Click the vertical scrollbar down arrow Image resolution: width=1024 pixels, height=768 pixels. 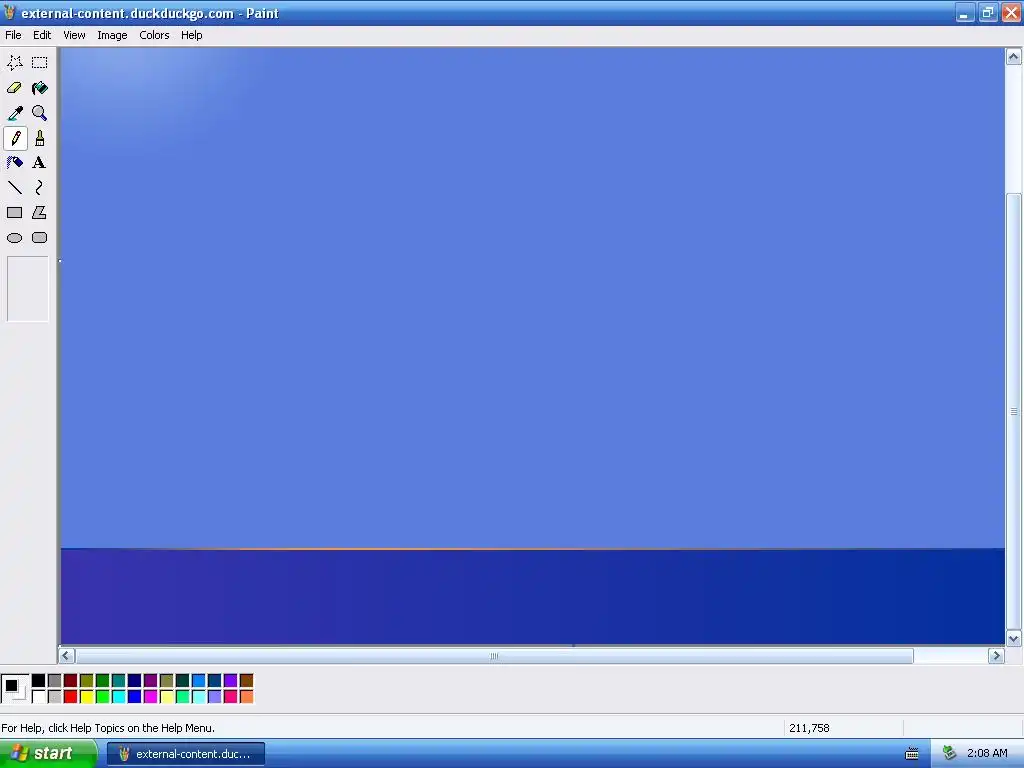click(x=1014, y=639)
